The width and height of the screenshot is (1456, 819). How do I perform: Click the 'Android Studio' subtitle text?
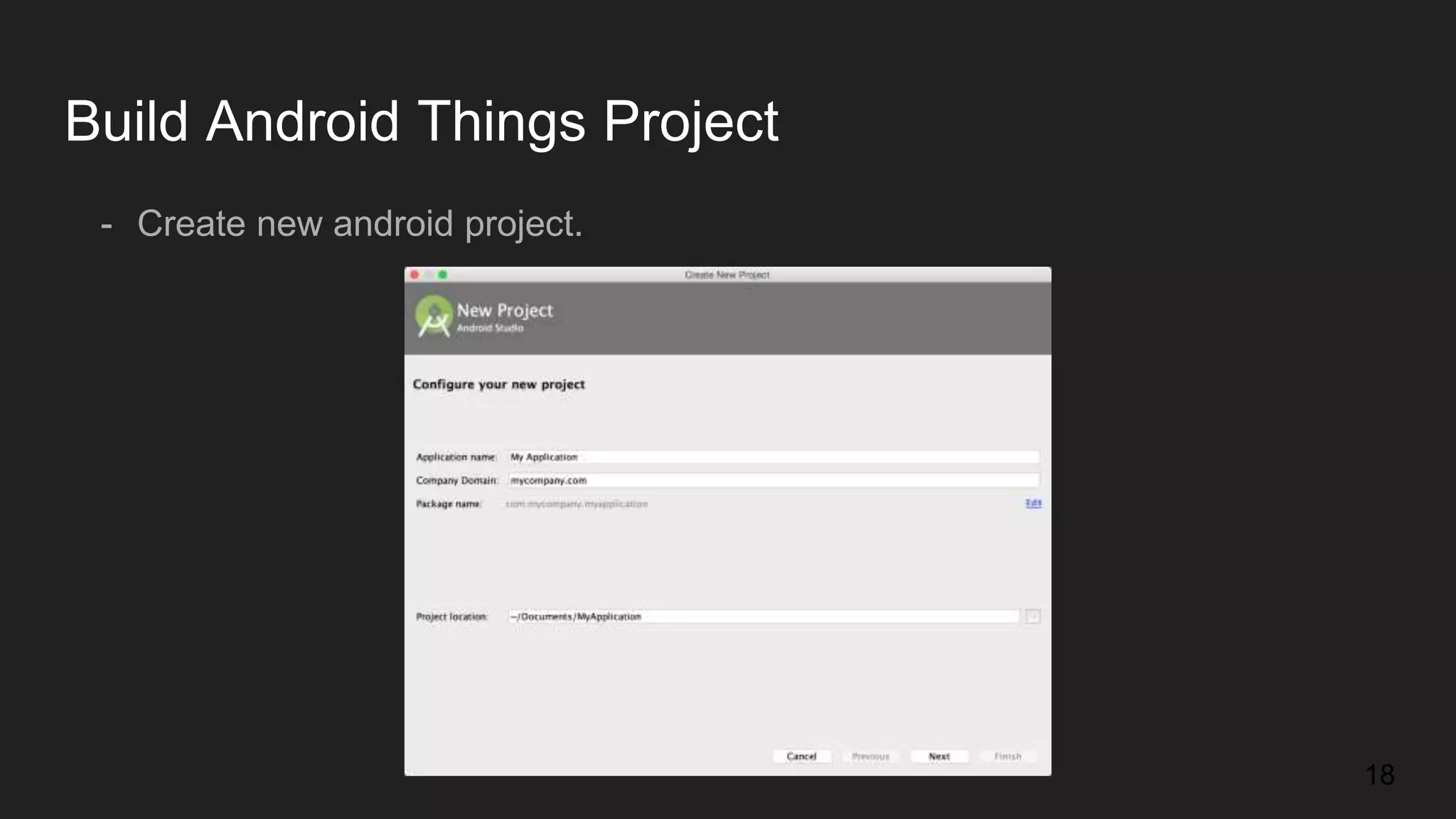[x=490, y=328]
